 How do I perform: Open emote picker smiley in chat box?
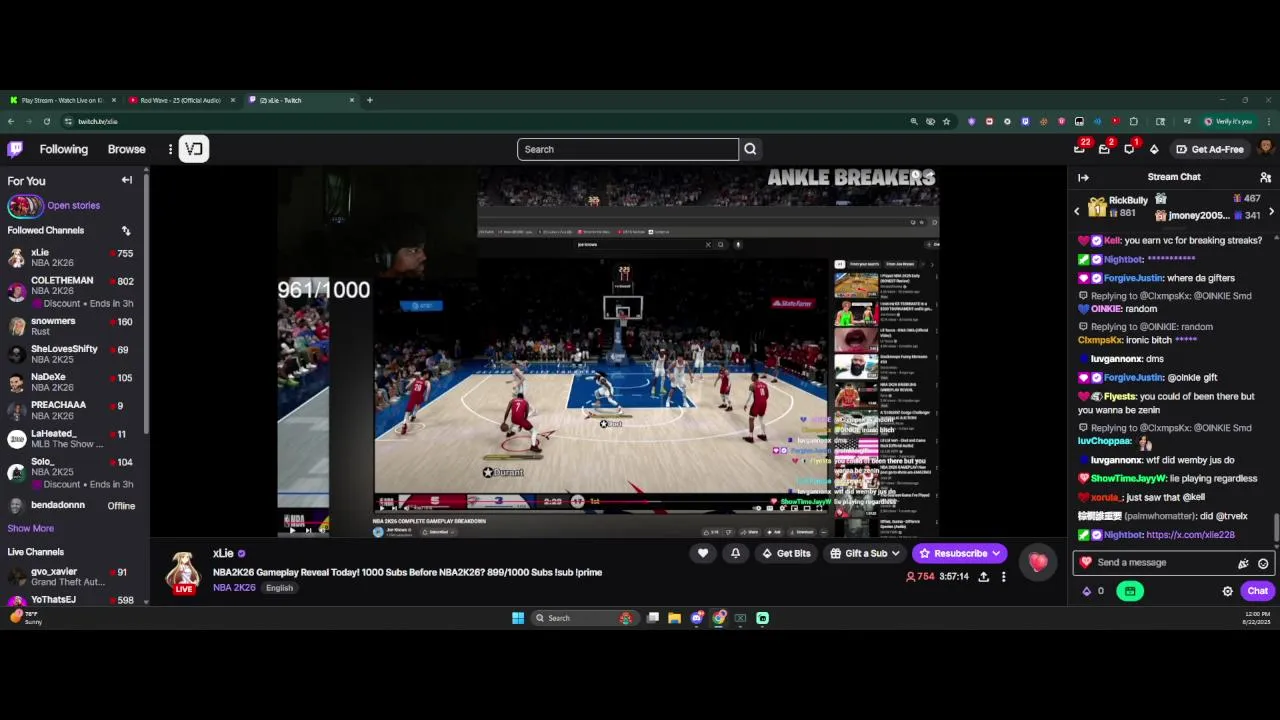[x=1263, y=563]
